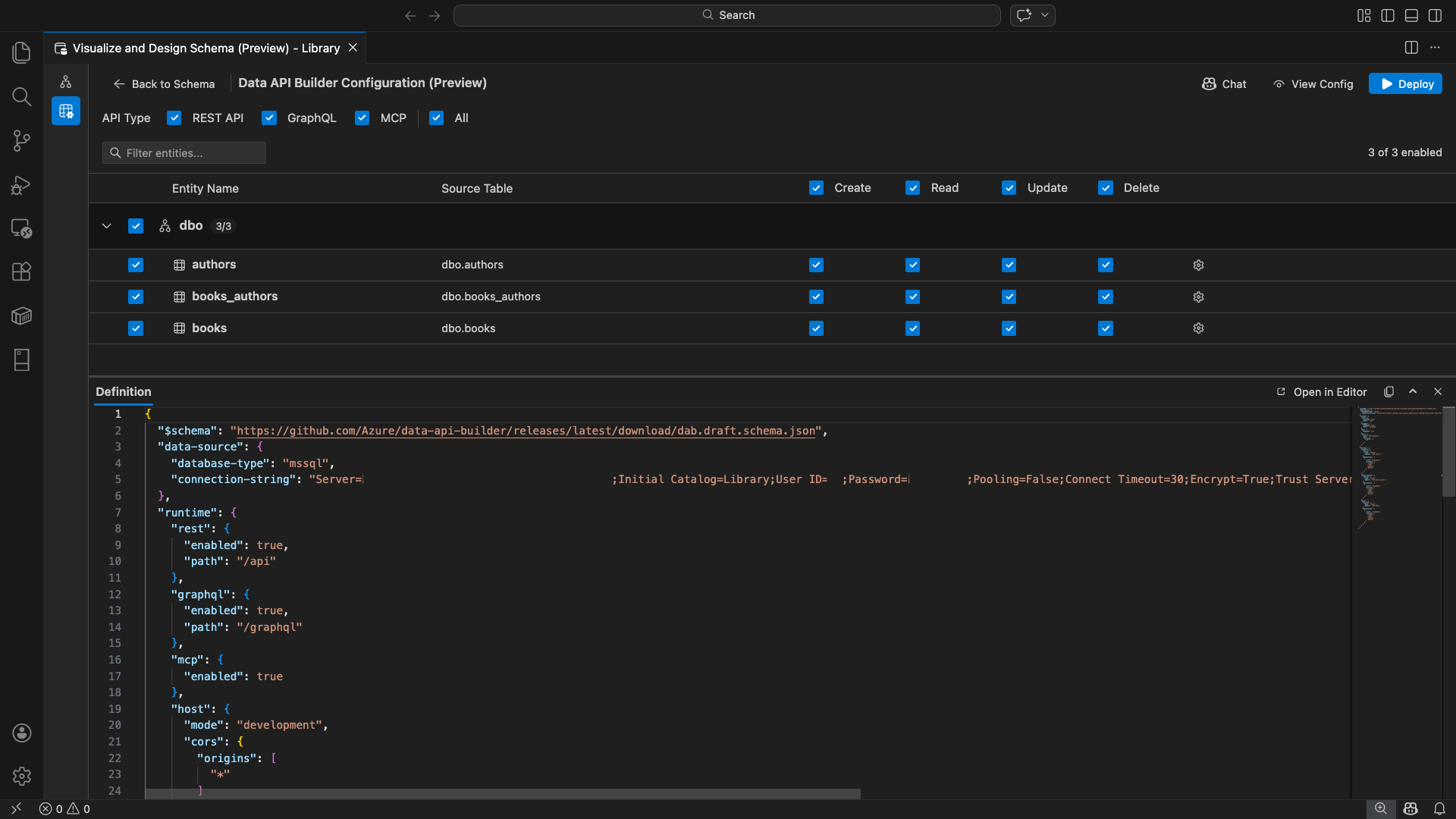Viewport: 1456px width, 819px height.
Task: Uncheck Delete permission for books
Action: [x=1106, y=328]
